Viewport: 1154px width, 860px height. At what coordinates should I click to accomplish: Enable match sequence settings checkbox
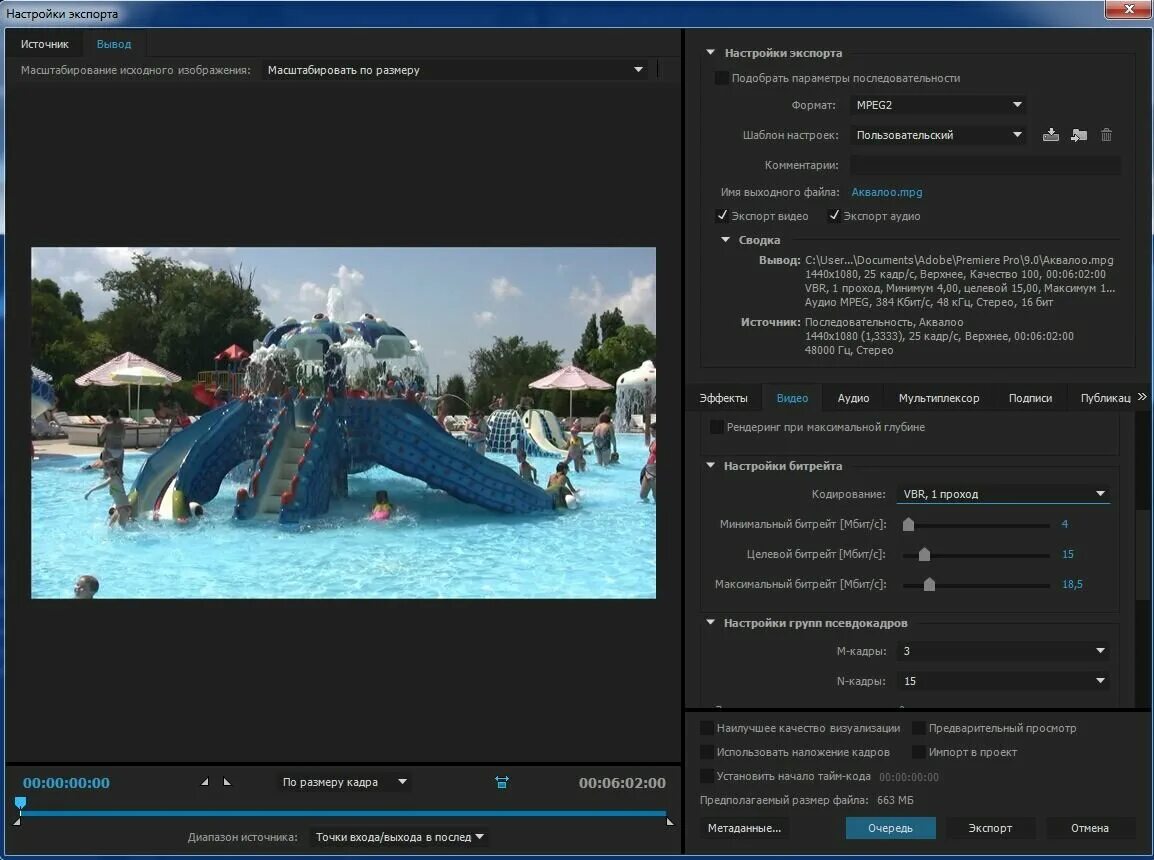tap(722, 78)
